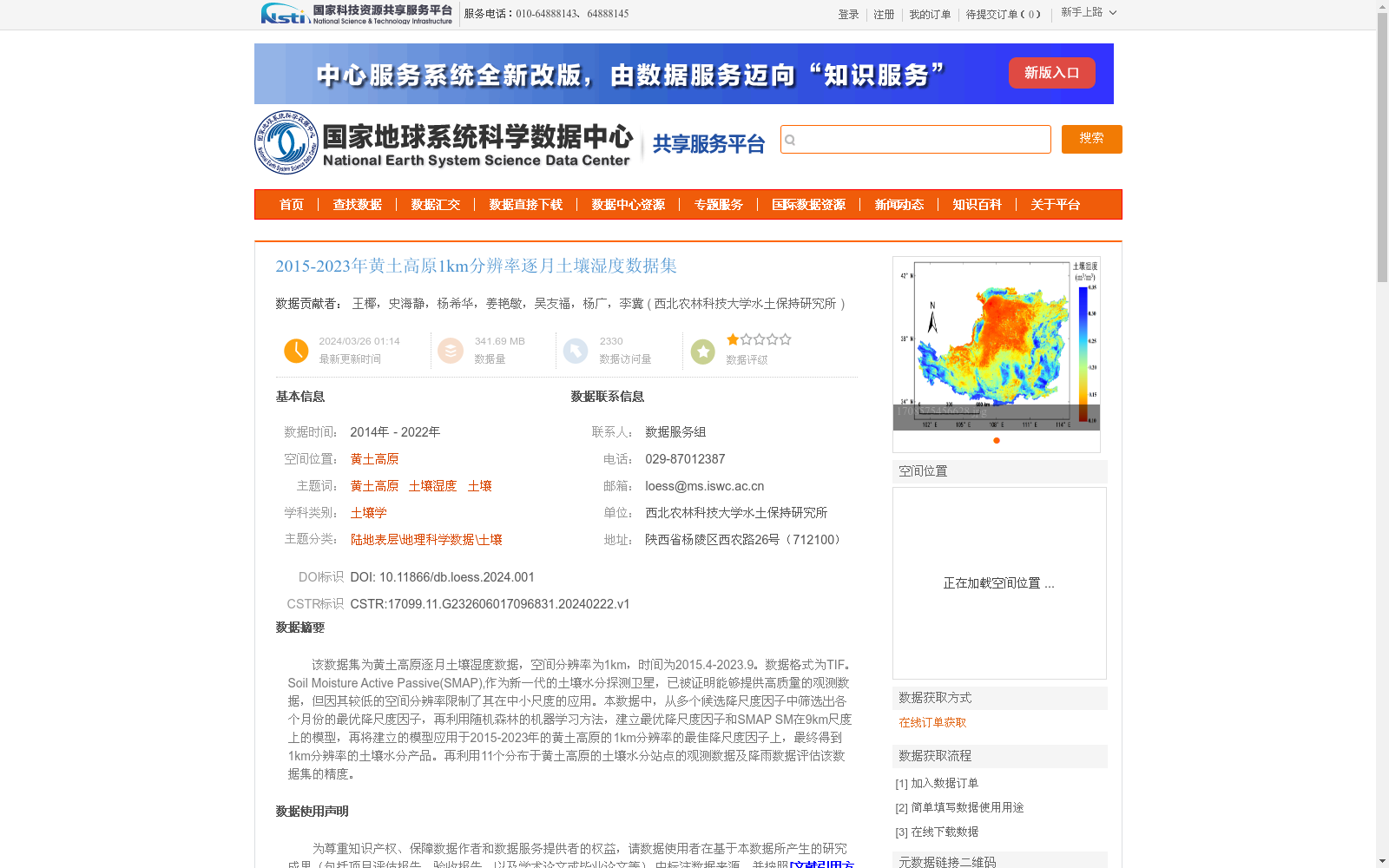Click the vertical page scrollbar thumb
This screenshot has height=868, width=1389.
coord(1382,148)
